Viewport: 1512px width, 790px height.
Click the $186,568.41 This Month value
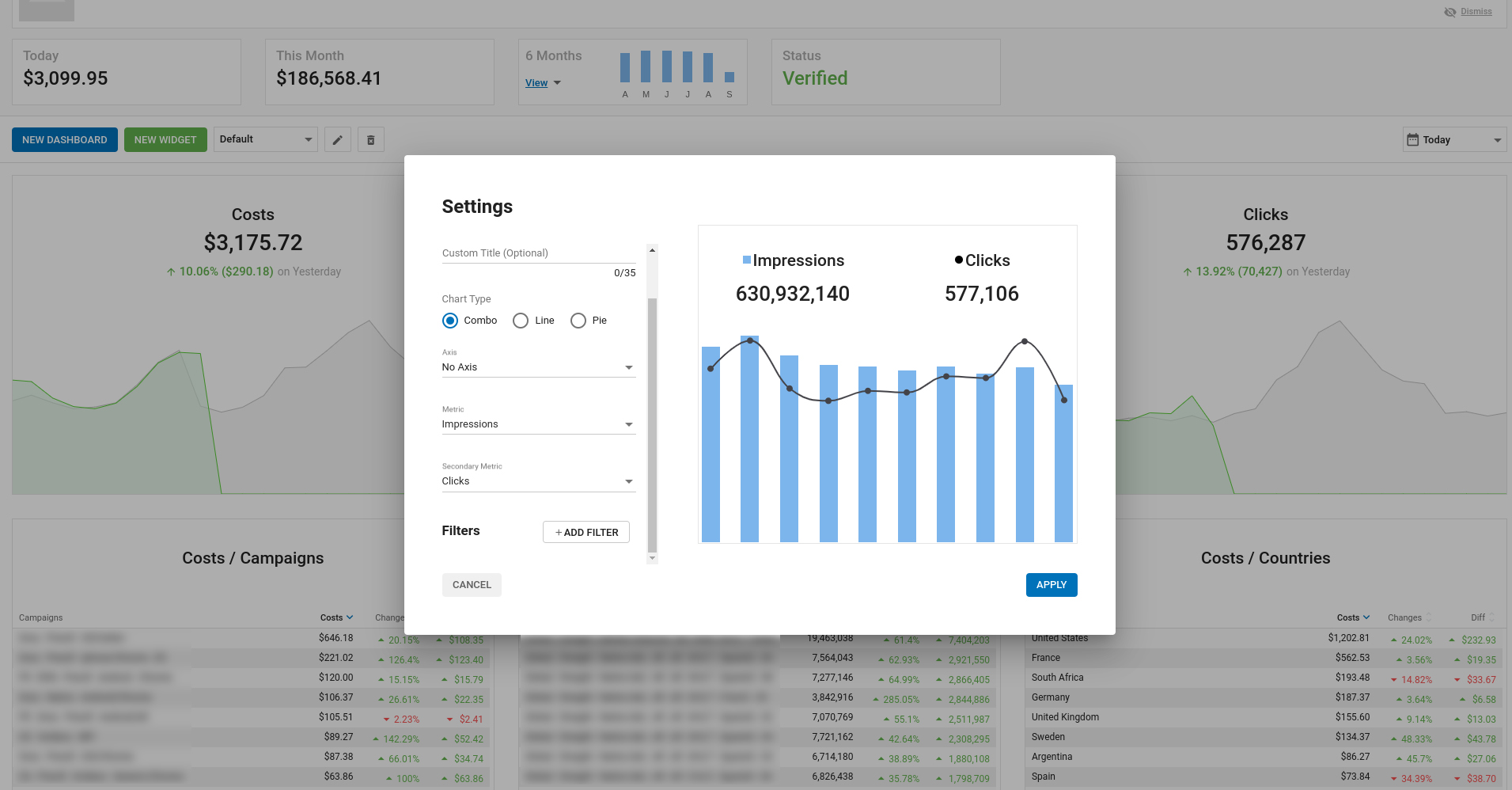click(x=329, y=78)
